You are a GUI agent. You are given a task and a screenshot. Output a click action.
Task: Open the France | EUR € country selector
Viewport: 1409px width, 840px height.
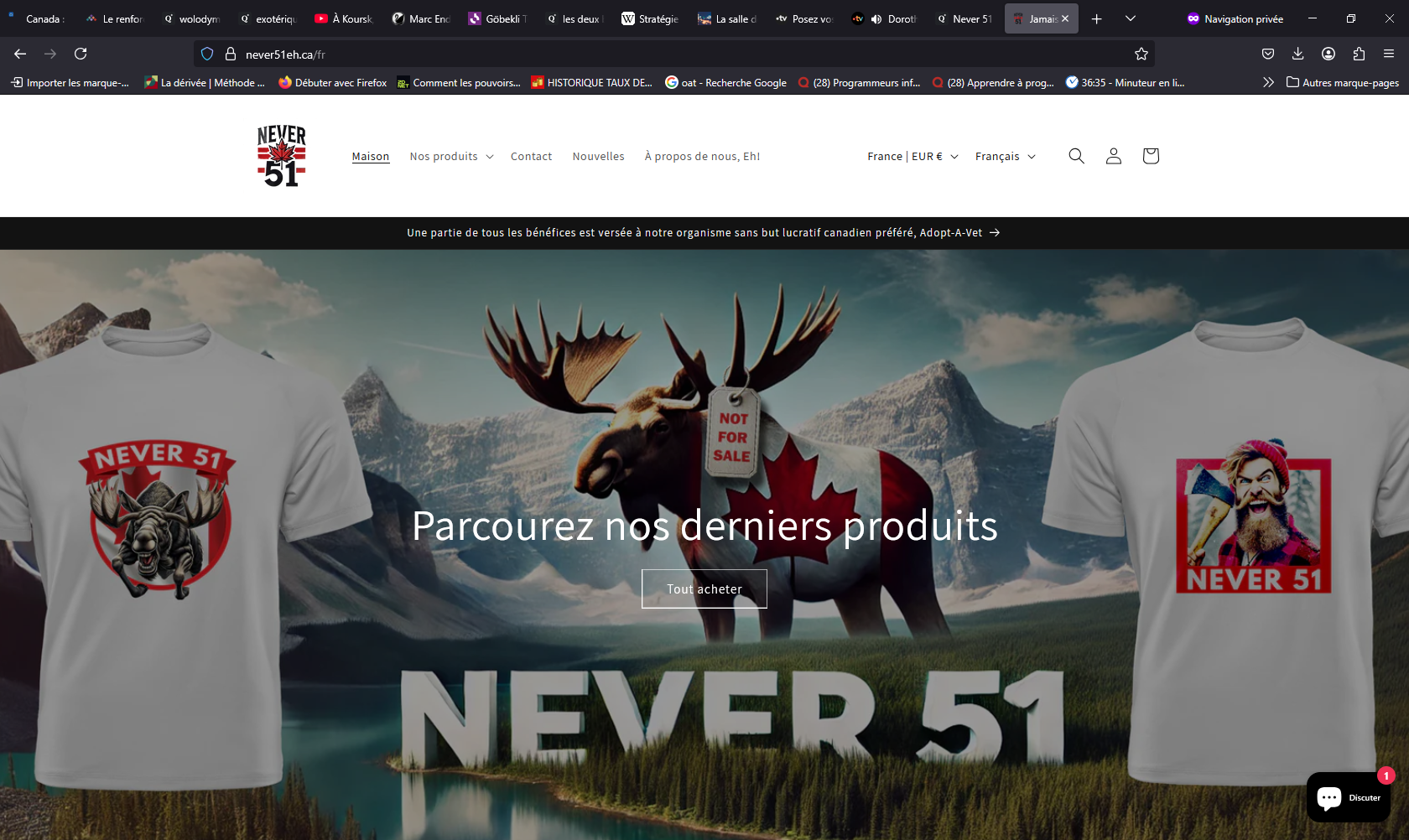coord(912,156)
